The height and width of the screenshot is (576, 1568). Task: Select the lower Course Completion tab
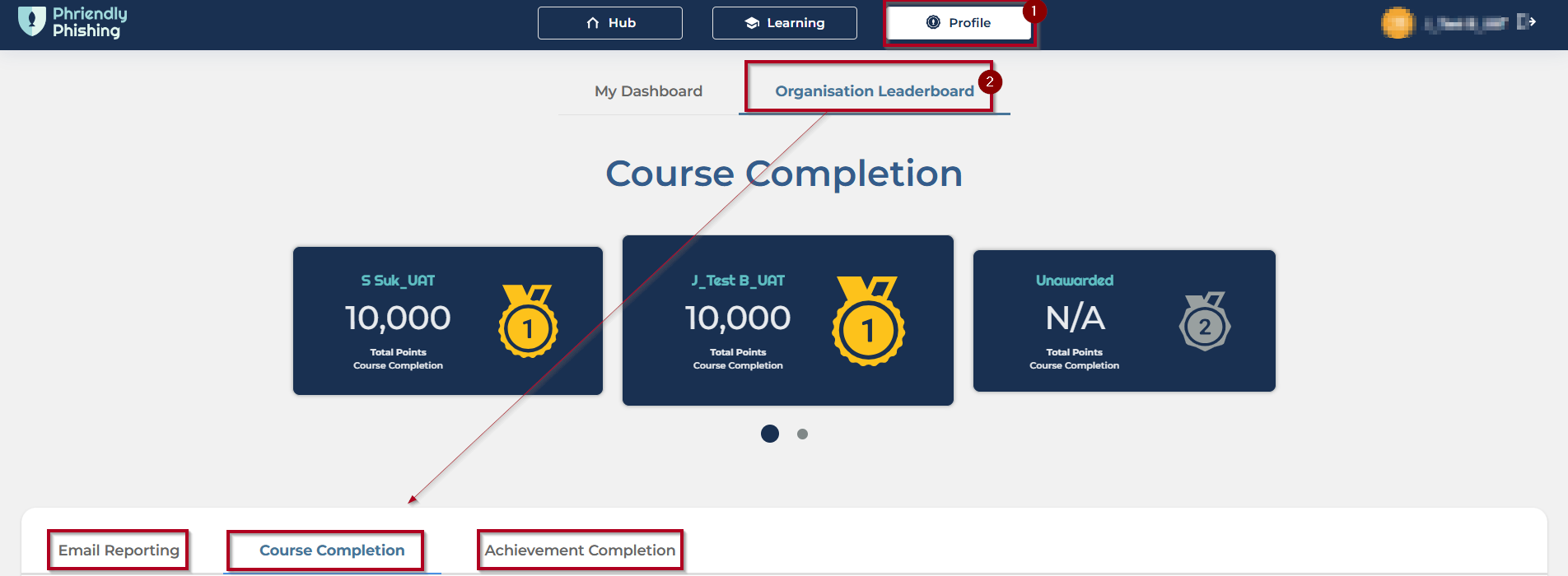(332, 550)
